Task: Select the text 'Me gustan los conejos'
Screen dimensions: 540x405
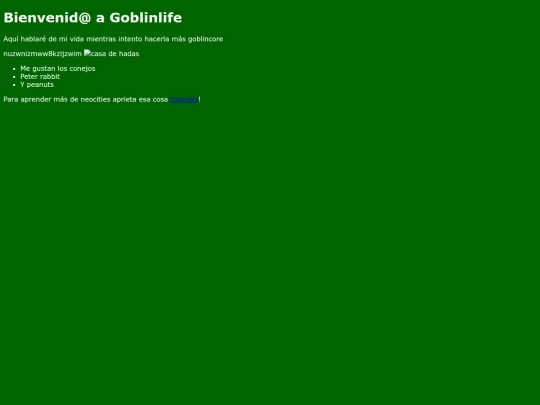Action: [x=58, y=69]
